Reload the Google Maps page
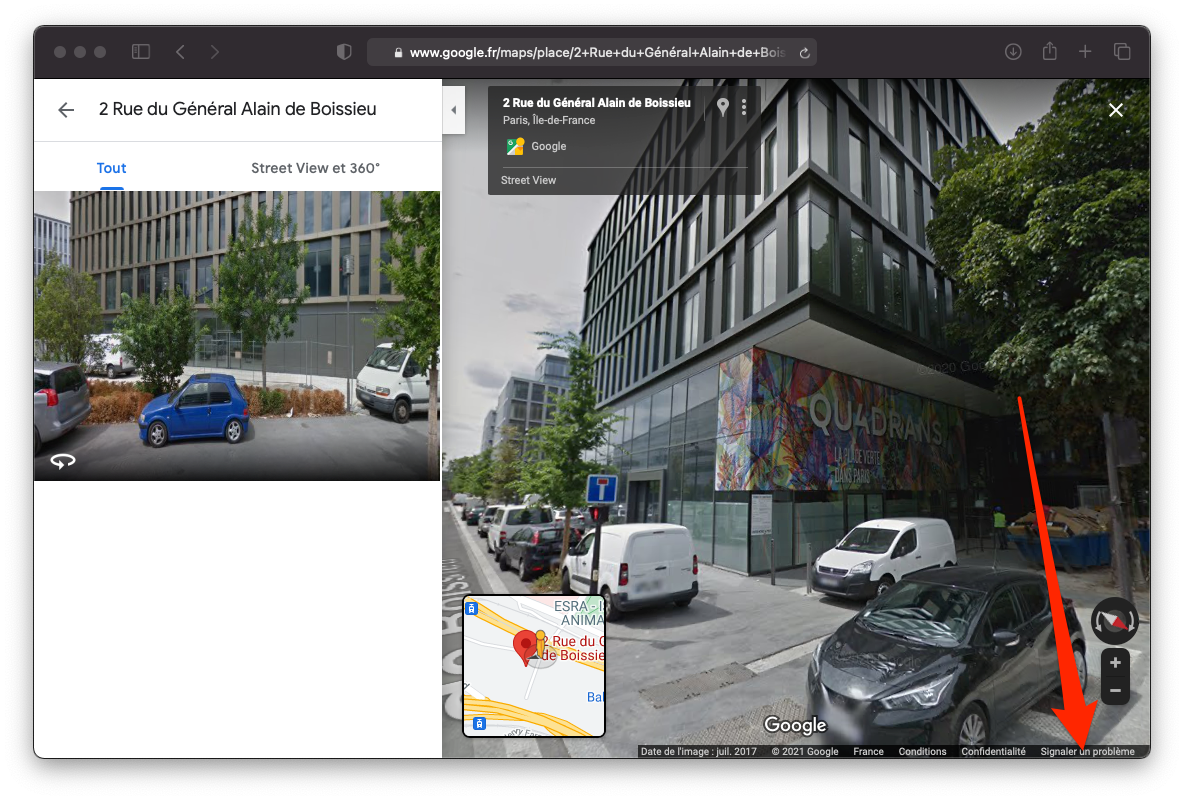The width and height of the screenshot is (1184, 800). 804,53
